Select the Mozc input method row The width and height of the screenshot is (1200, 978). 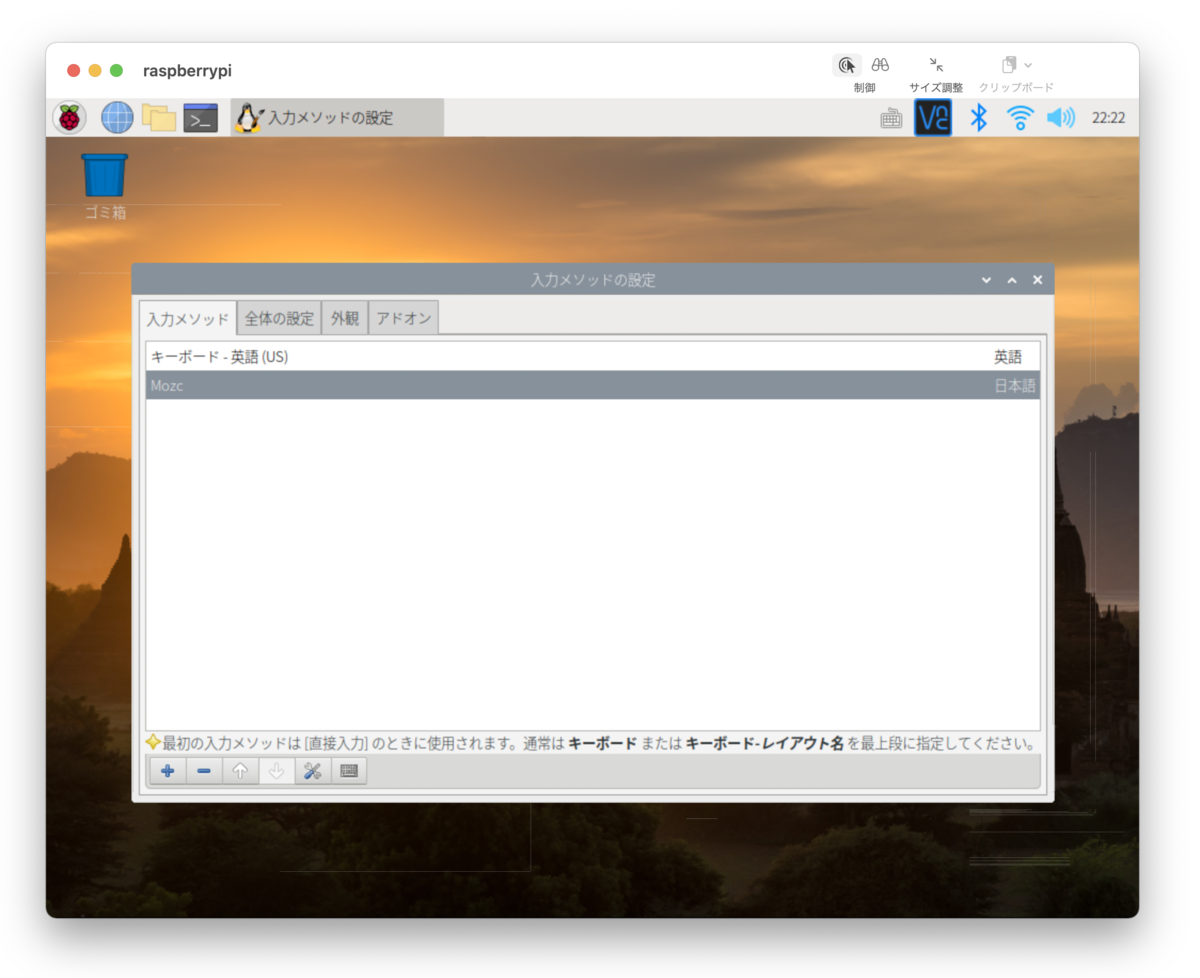pos(593,385)
